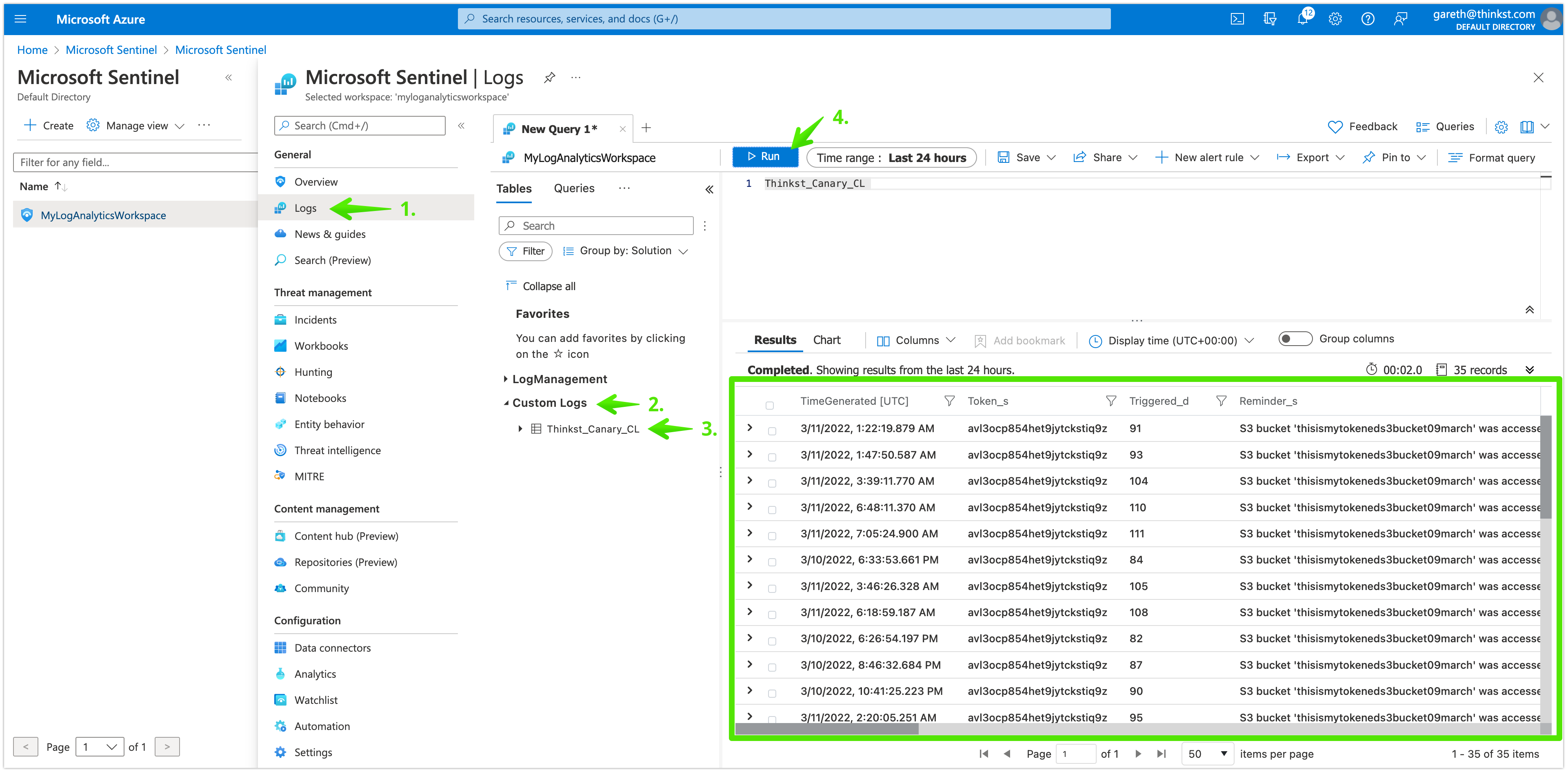Open Cloud Shell from the top bar
Image resolution: width=1568 pixels, height=772 pixels.
pyautogui.click(x=1237, y=19)
